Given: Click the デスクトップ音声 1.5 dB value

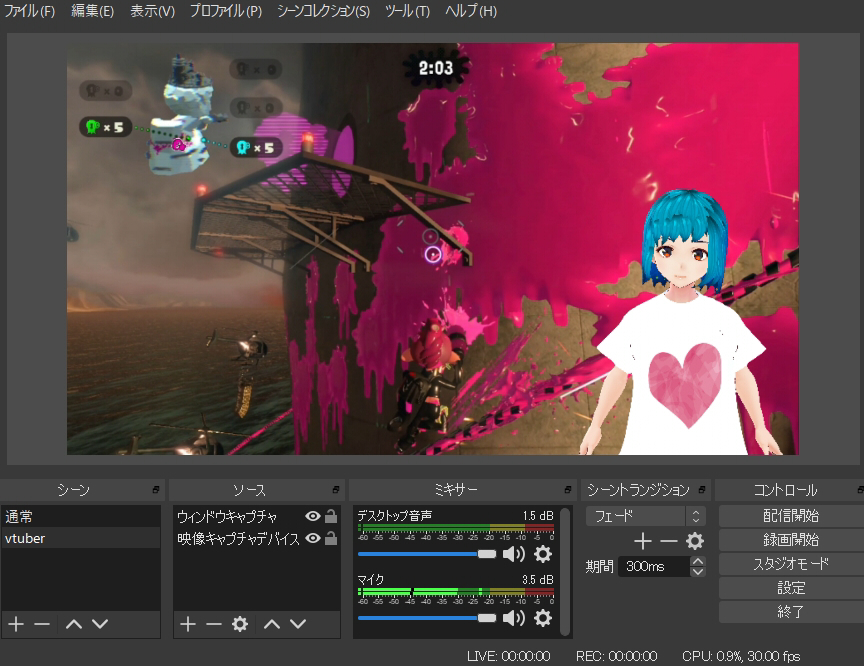Looking at the screenshot, I should 538,516.
